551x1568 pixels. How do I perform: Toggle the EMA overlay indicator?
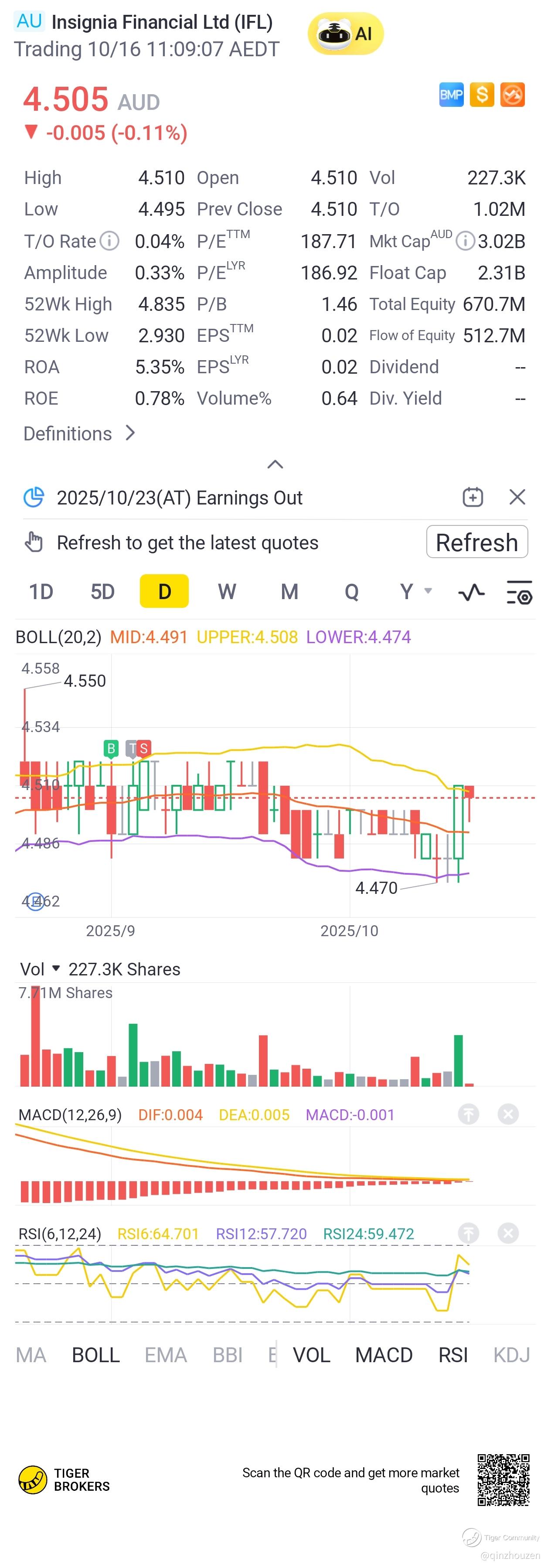pyautogui.click(x=166, y=1355)
